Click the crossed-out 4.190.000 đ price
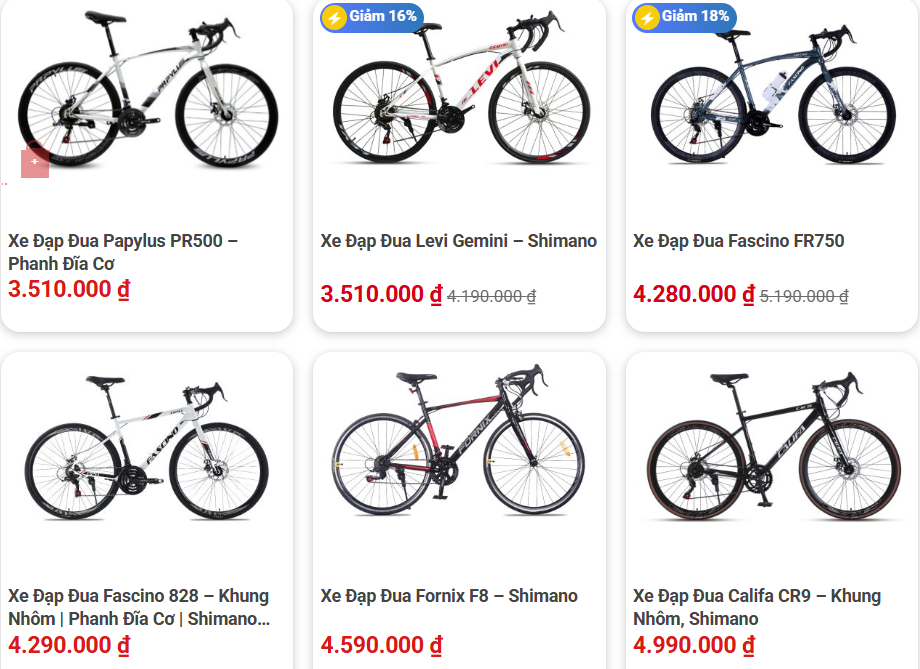Viewport: 920px width, 669px height. click(x=491, y=296)
